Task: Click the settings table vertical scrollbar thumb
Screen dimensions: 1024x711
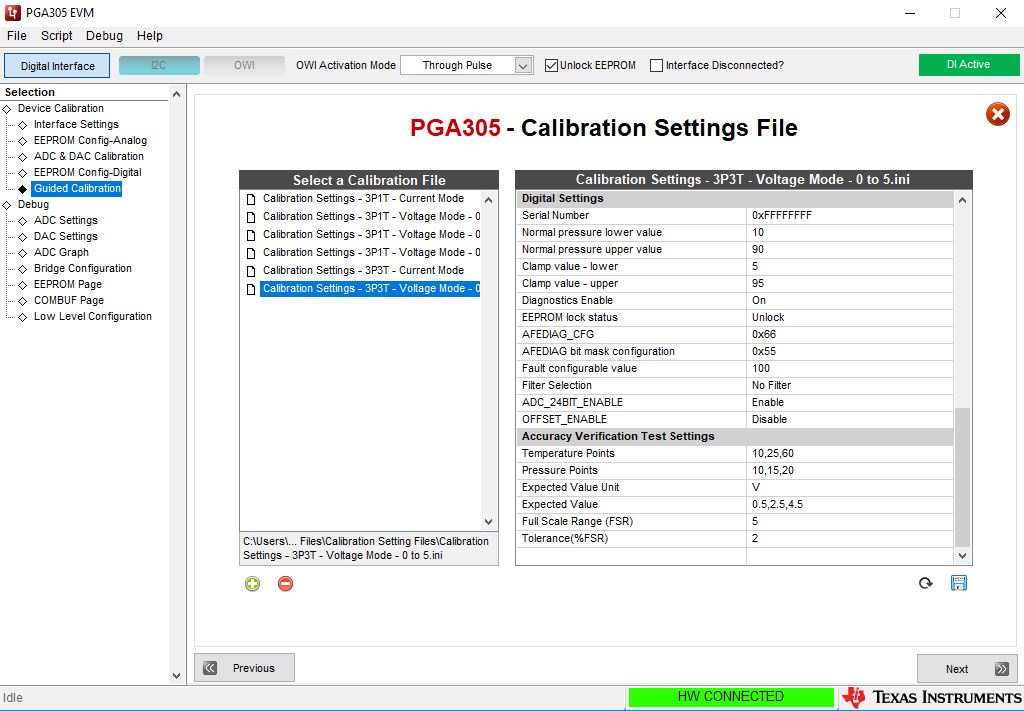Action: [x=962, y=477]
